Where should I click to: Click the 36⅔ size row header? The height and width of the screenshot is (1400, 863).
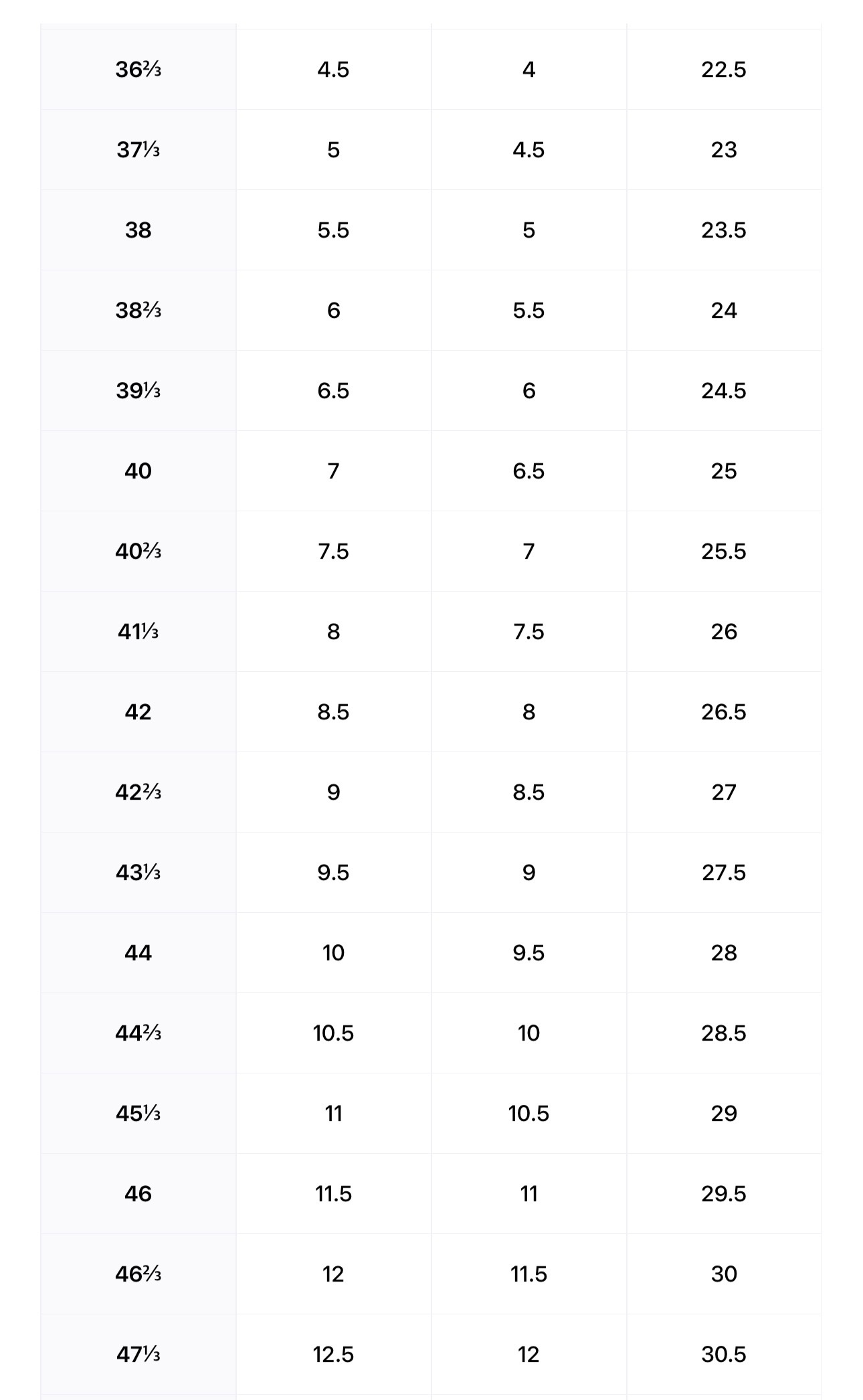(138, 70)
